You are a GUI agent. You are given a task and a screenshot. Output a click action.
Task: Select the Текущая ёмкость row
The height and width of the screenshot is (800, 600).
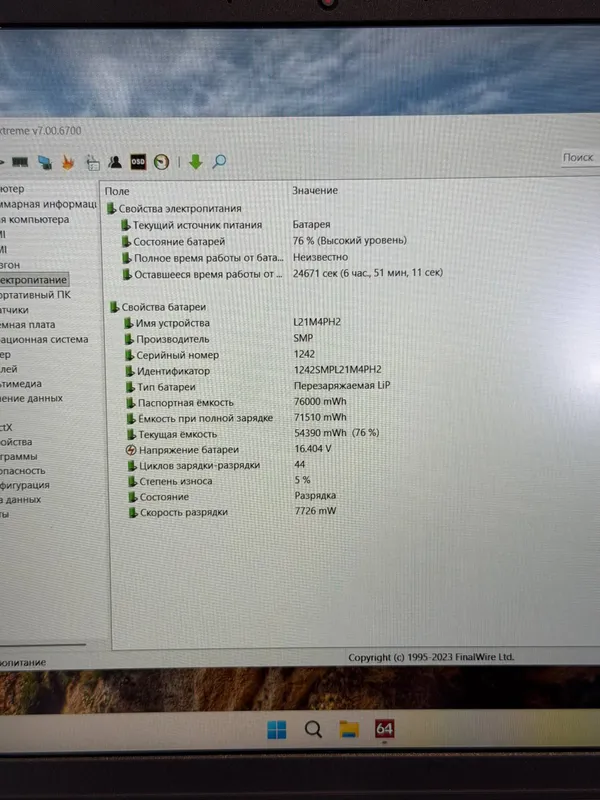pyautogui.click(x=172, y=435)
